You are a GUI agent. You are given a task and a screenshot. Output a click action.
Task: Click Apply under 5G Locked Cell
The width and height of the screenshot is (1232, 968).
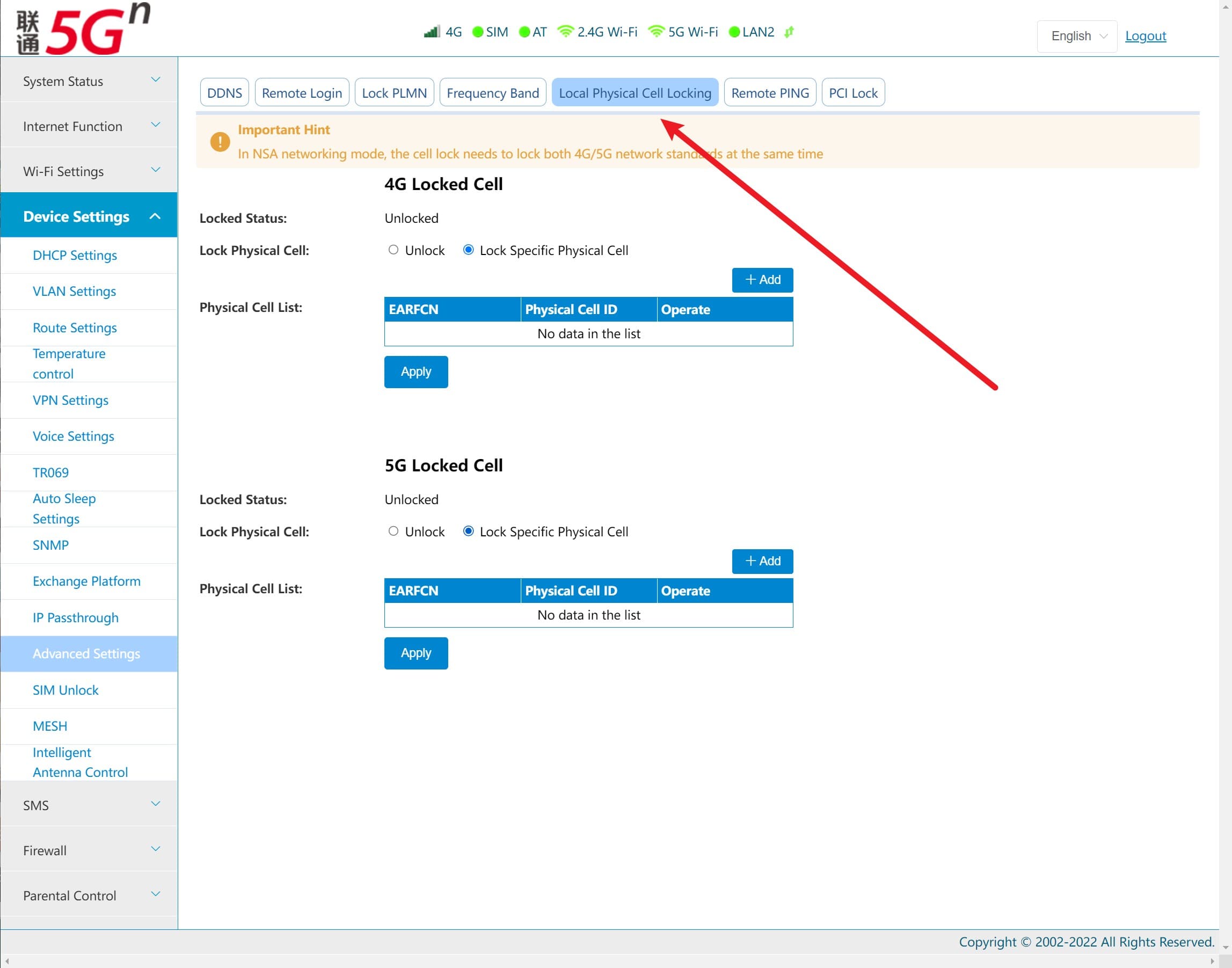click(416, 653)
